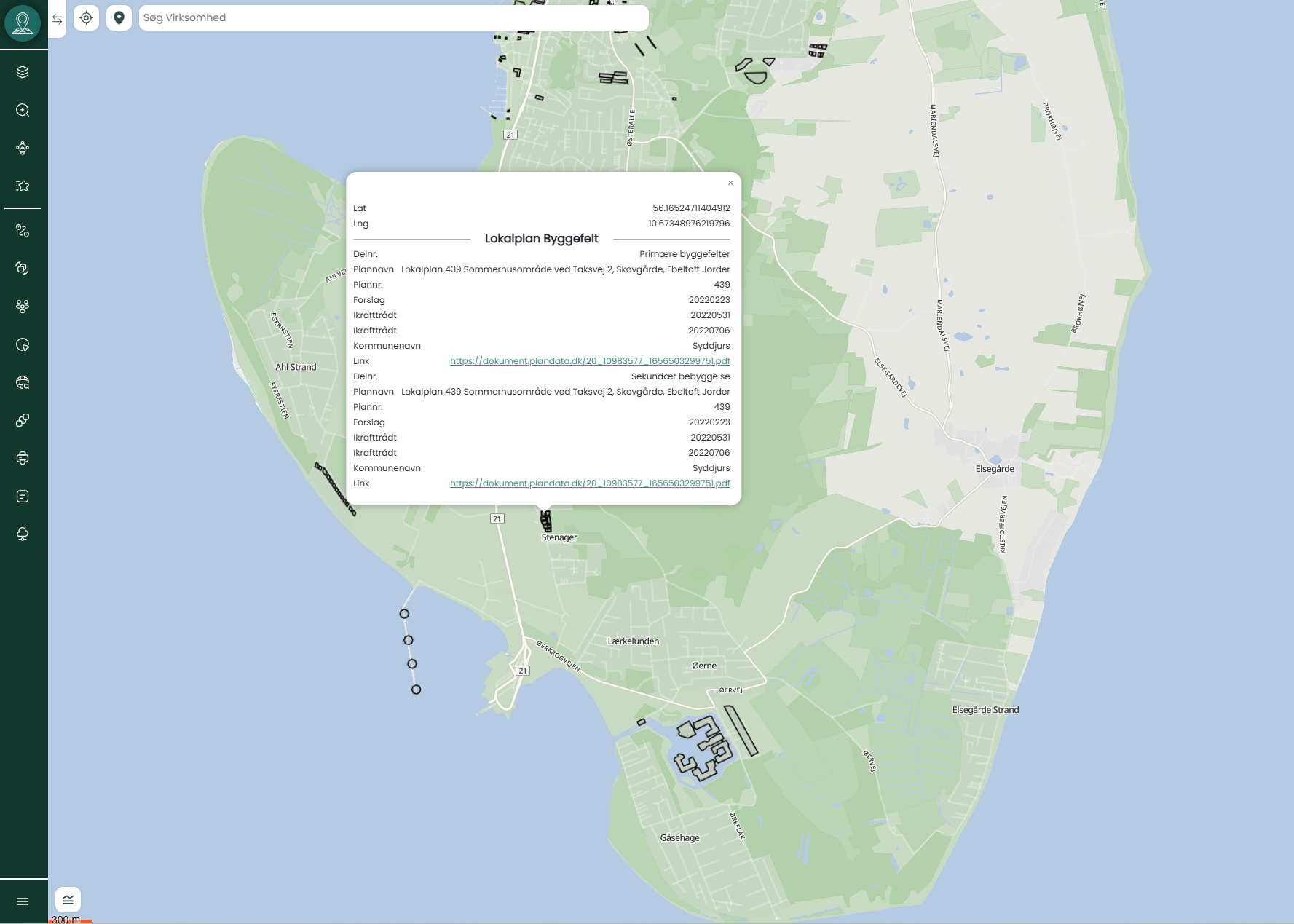Screen dimensions: 1294x924
Task: Open the people group tool
Action: [23, 307]
